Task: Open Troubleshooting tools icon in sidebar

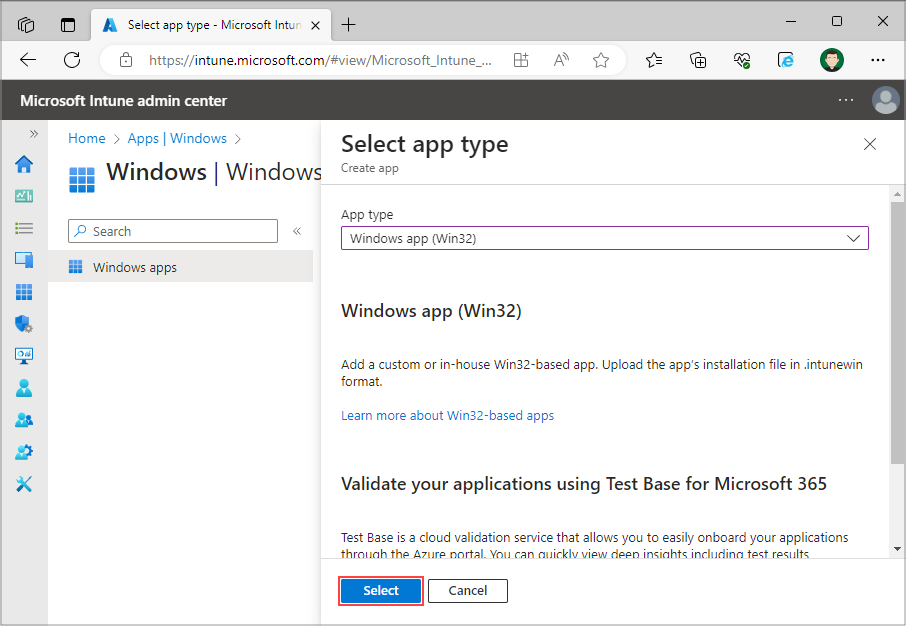Action: pos(24,484)
